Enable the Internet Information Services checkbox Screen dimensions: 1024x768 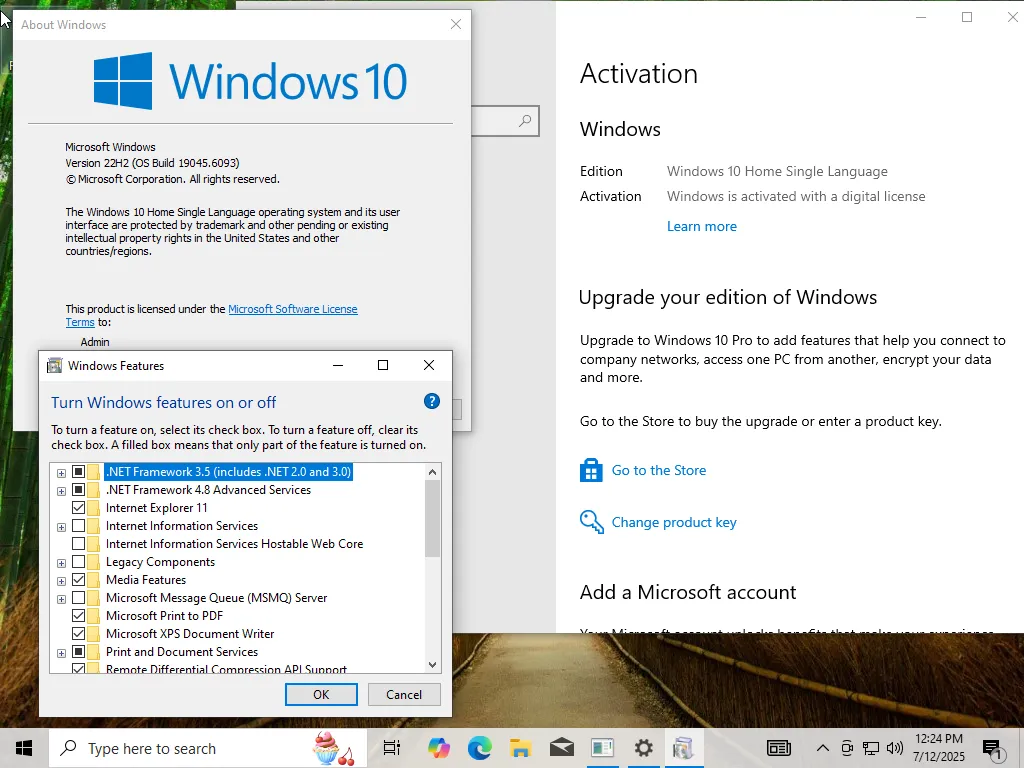tap(78, 526)
